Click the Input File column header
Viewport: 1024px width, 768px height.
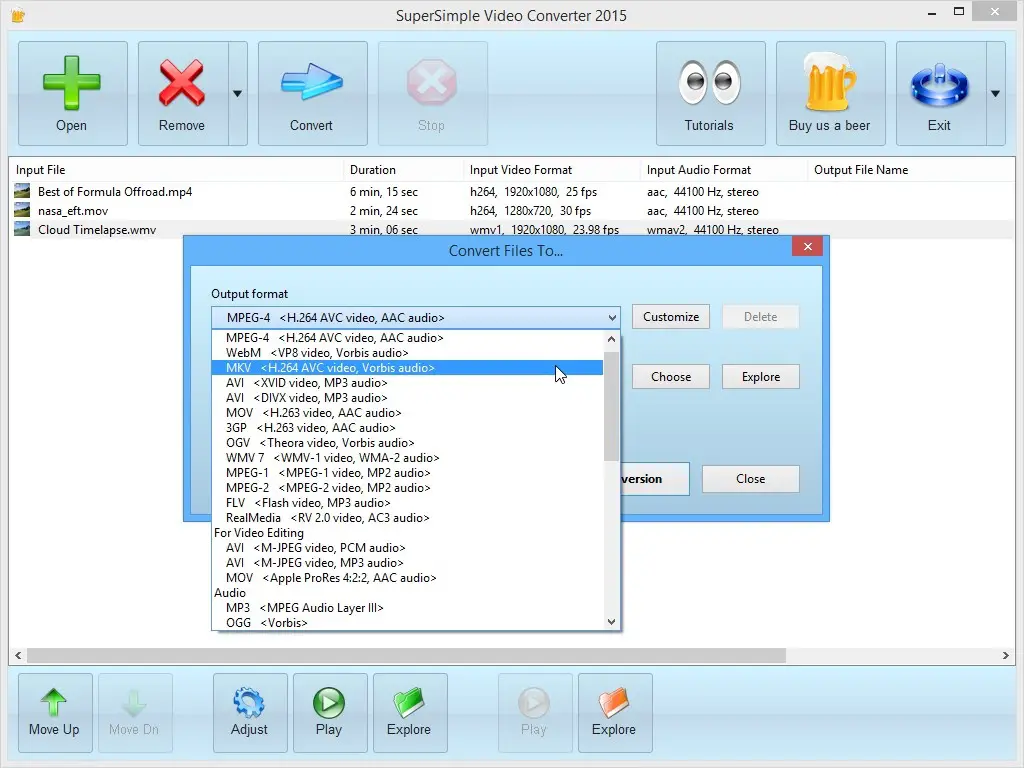176,170
